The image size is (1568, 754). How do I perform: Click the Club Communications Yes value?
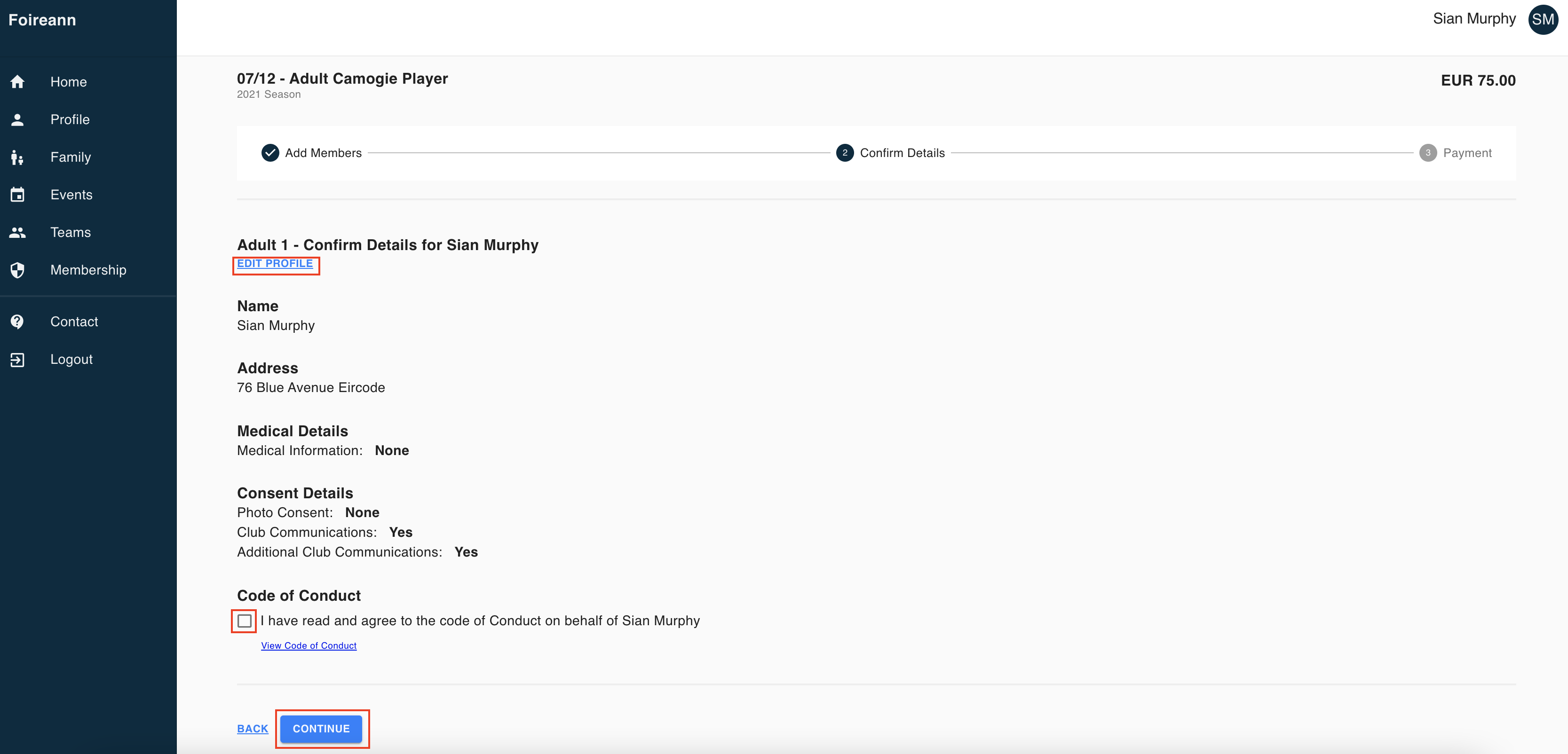click(401, 533)
